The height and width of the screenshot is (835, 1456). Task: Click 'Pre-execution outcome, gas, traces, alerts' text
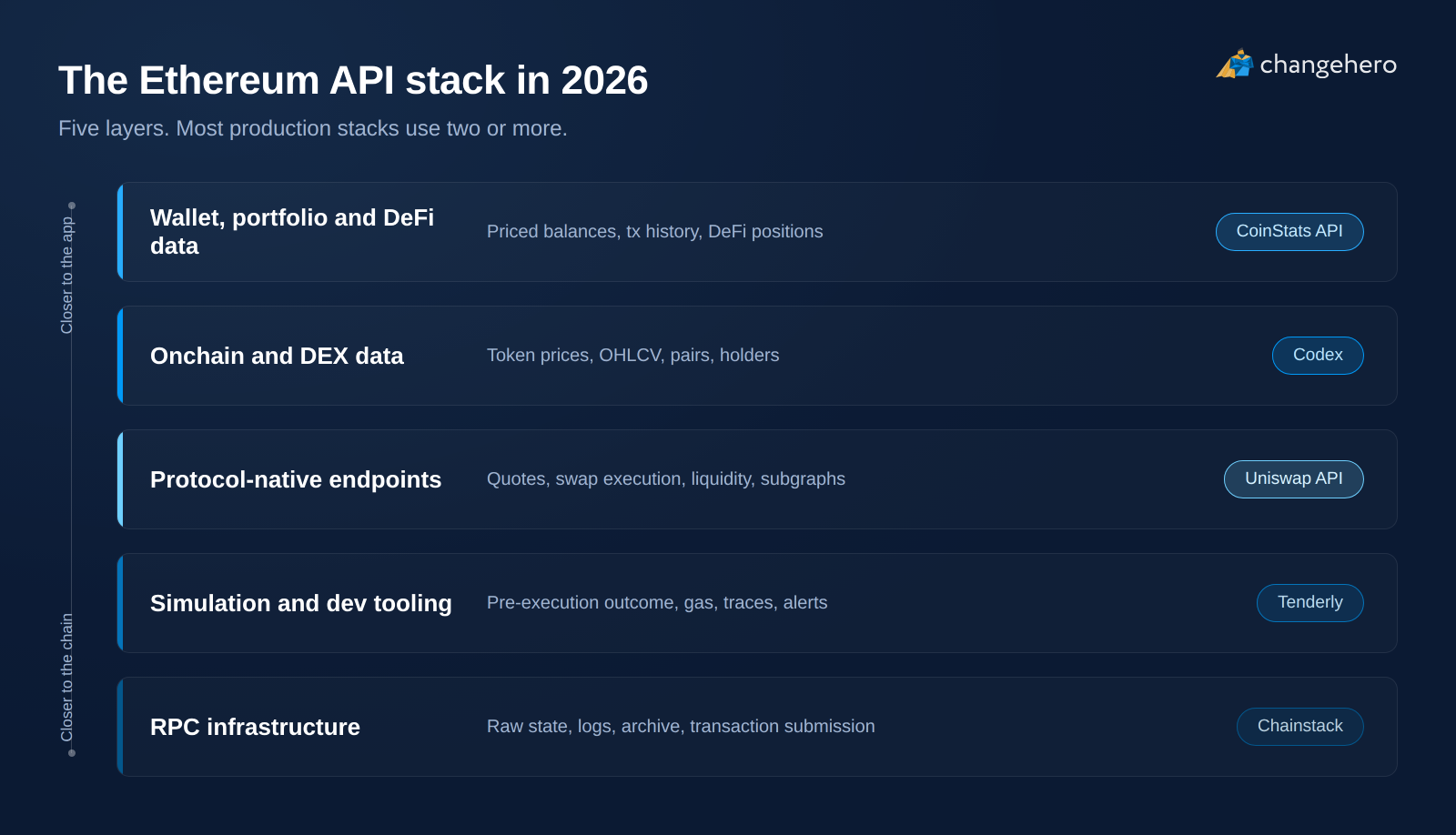tap(657, 603)
